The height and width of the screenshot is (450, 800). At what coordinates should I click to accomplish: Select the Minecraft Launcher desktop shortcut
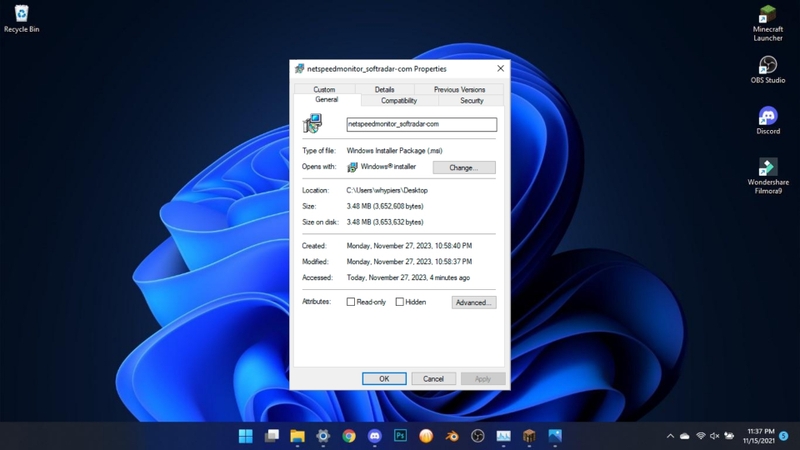767,23
